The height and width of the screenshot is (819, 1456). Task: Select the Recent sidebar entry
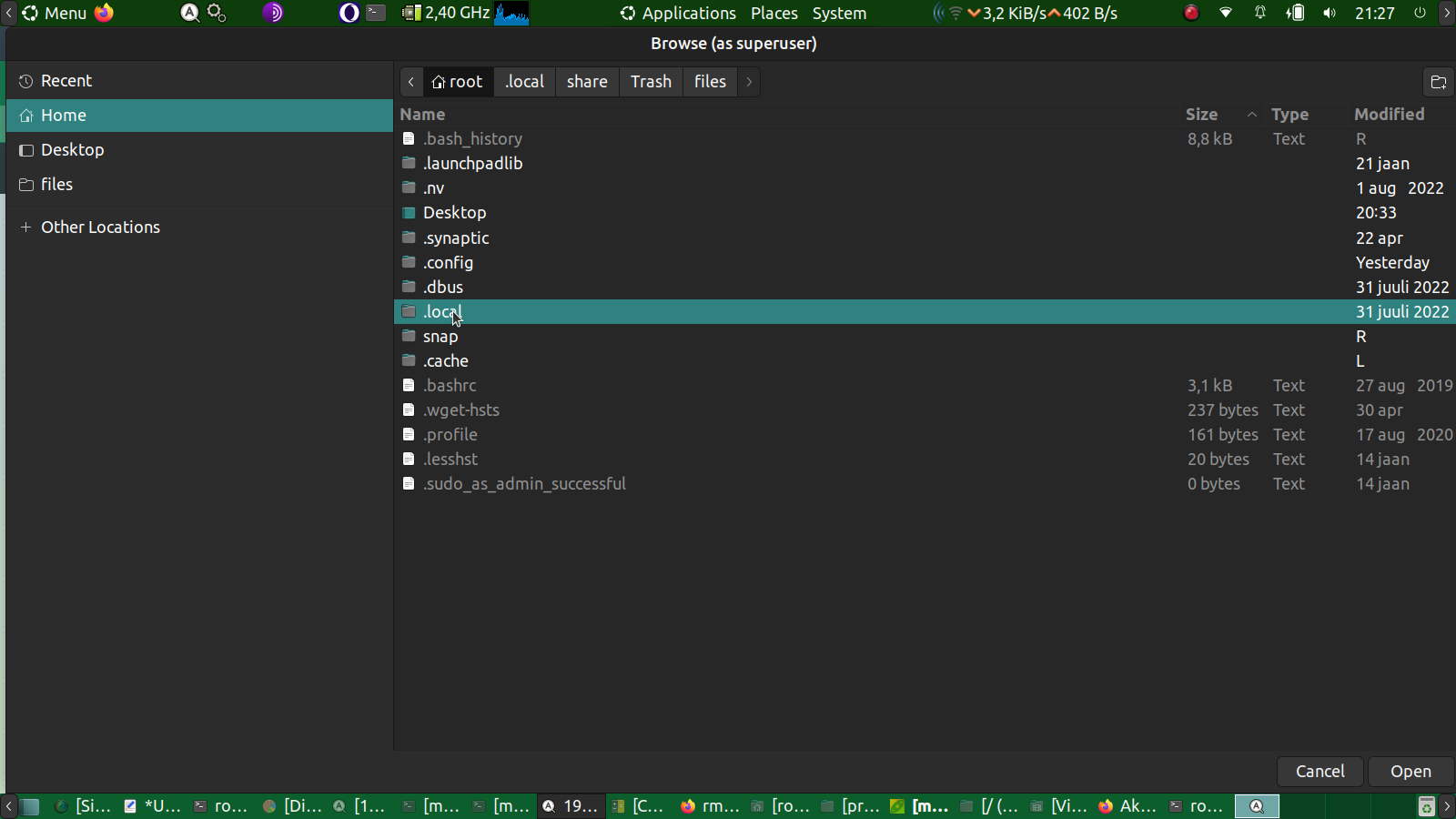coord(66,81)
